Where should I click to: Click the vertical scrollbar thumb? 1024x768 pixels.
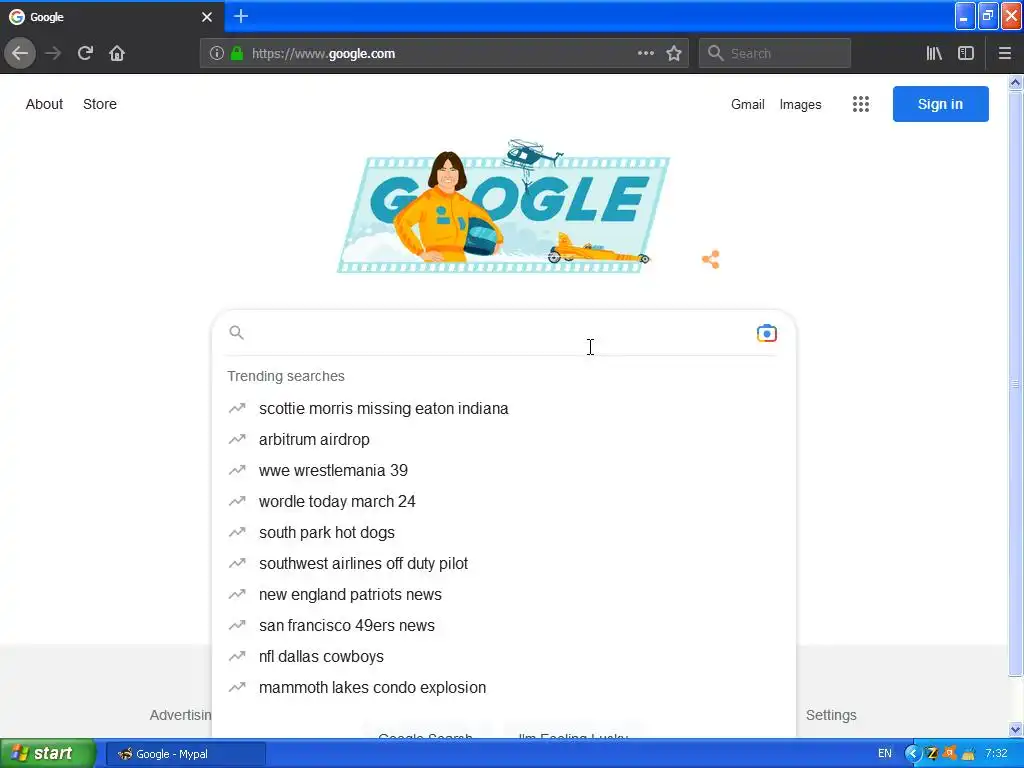tap(1015, 383)
